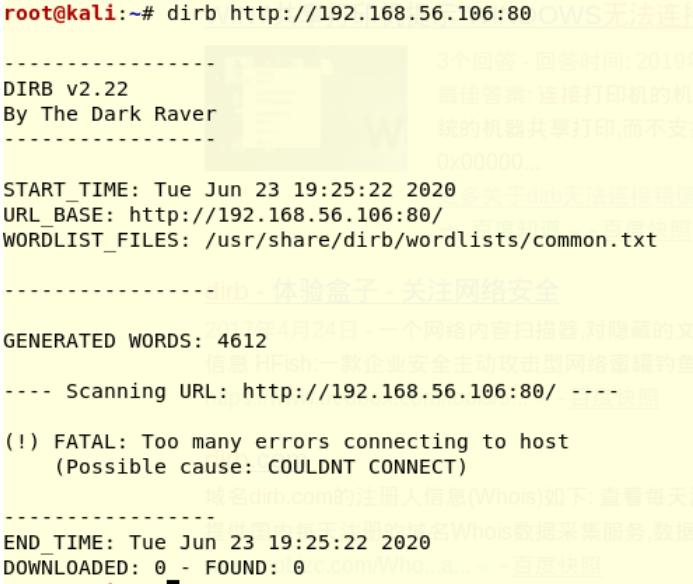The width and height of the screenshot is (693, 584).
Task: Click the FATAL Too many errors message
Action: click(286, 442)
